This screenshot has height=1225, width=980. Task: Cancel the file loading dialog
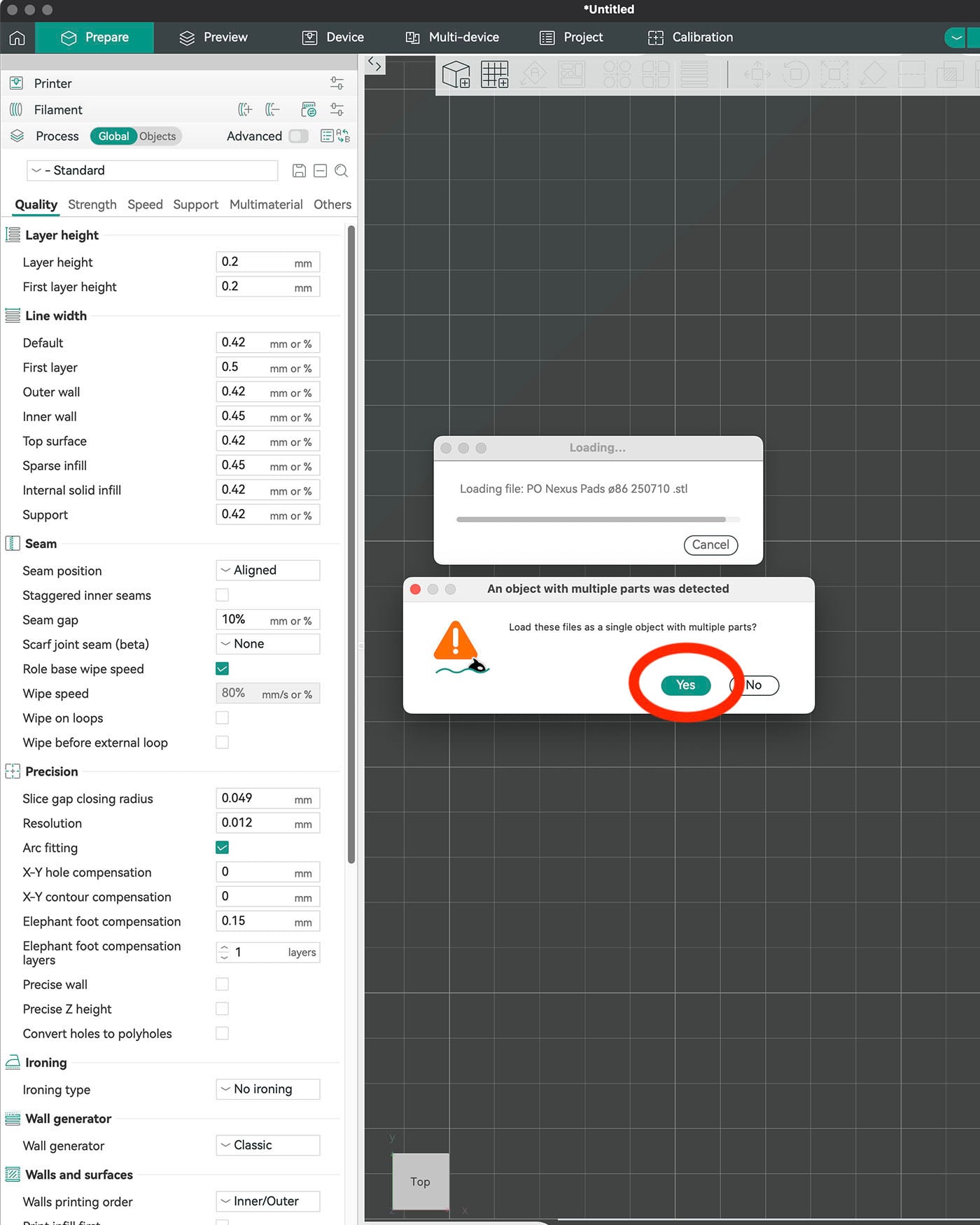click(x=710, y=545)
